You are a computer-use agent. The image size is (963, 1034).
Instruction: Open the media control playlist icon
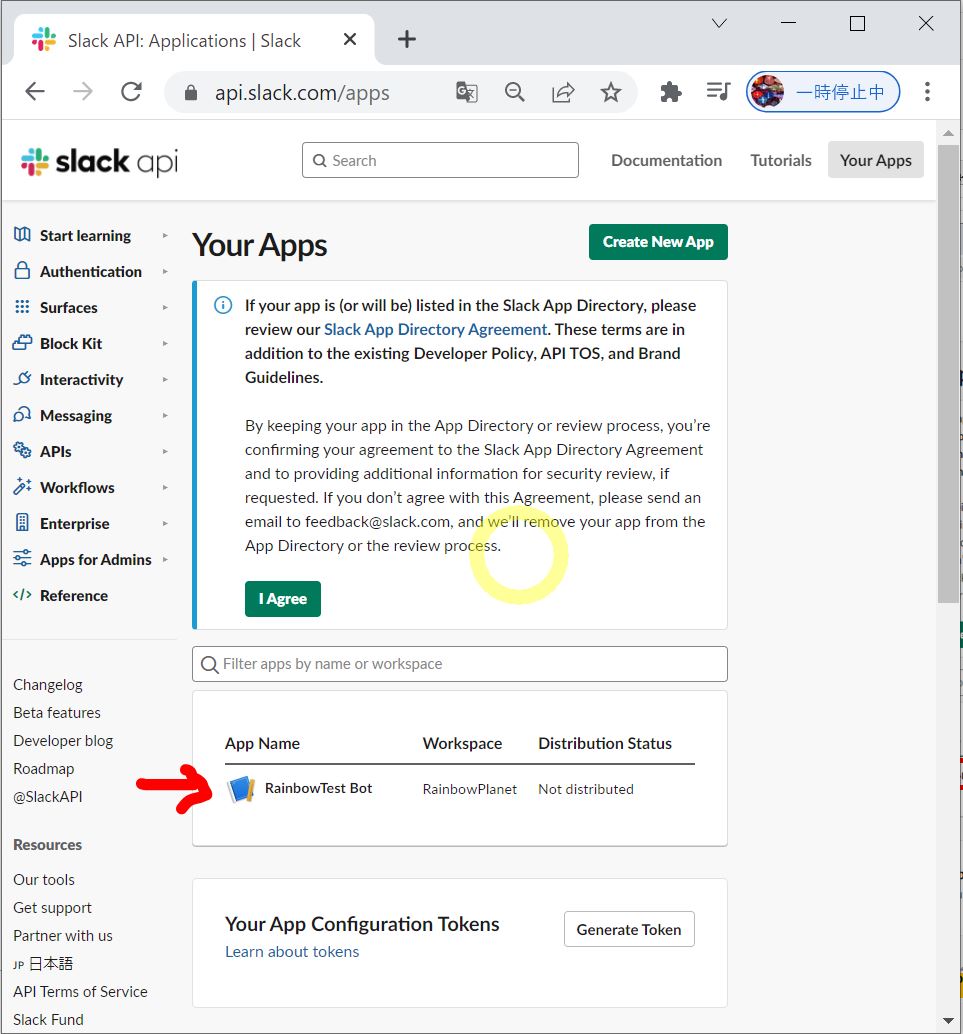[x=718, y=91]
